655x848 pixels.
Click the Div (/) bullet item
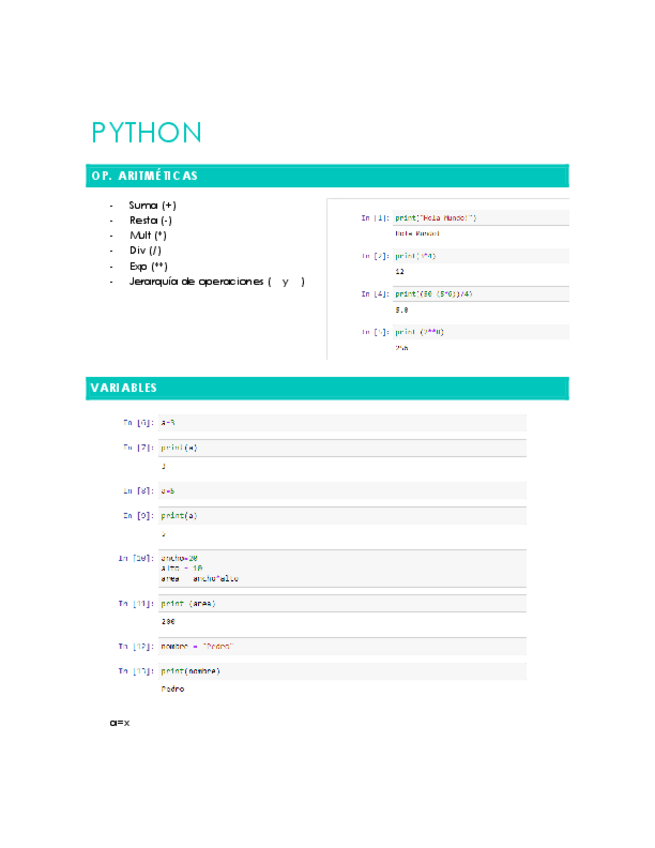tap(145, 250)
